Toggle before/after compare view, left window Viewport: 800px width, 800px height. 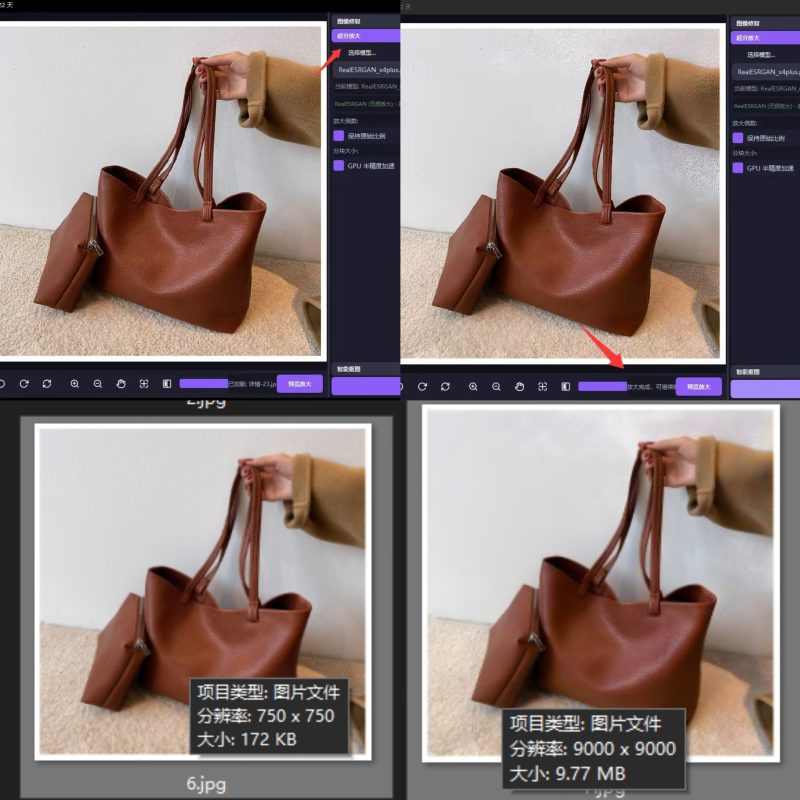[167, 384]
